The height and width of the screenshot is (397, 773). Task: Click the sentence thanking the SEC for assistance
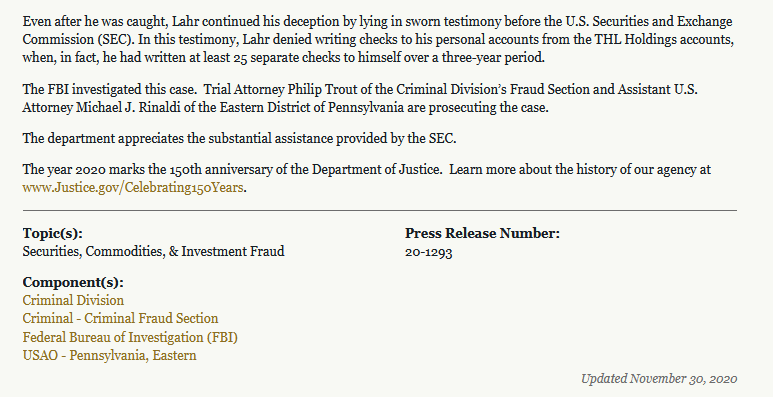[x=240, y=139]
